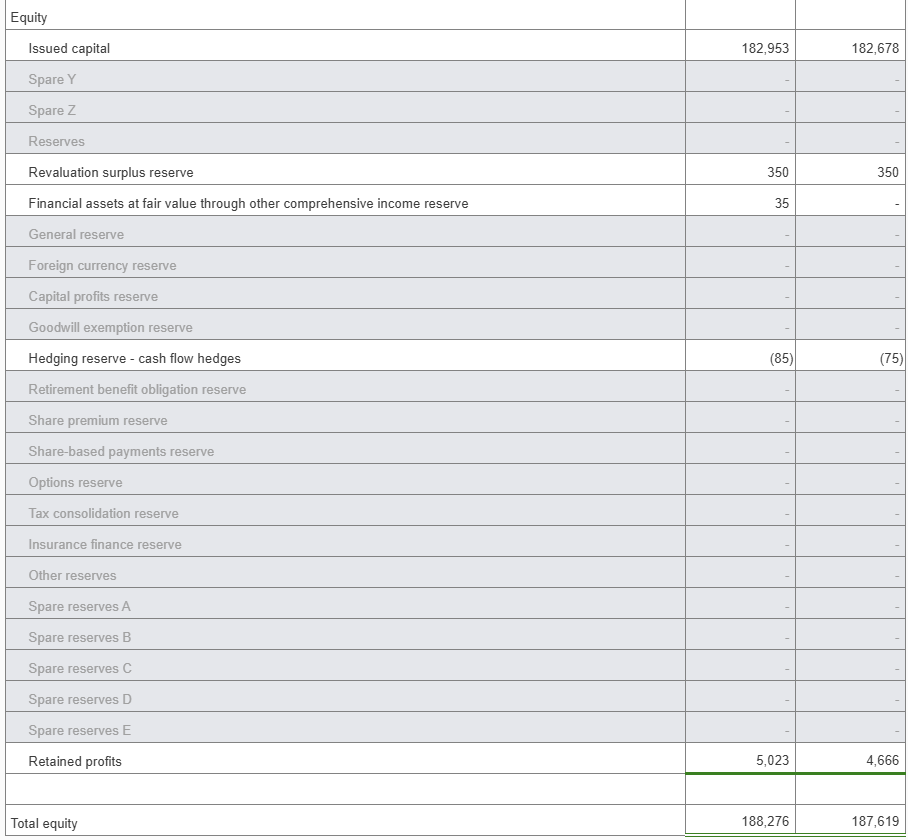This screenshot has width=908, height=840.
Task: Select the 182,953 issued capital value
Action: [766, 48]
